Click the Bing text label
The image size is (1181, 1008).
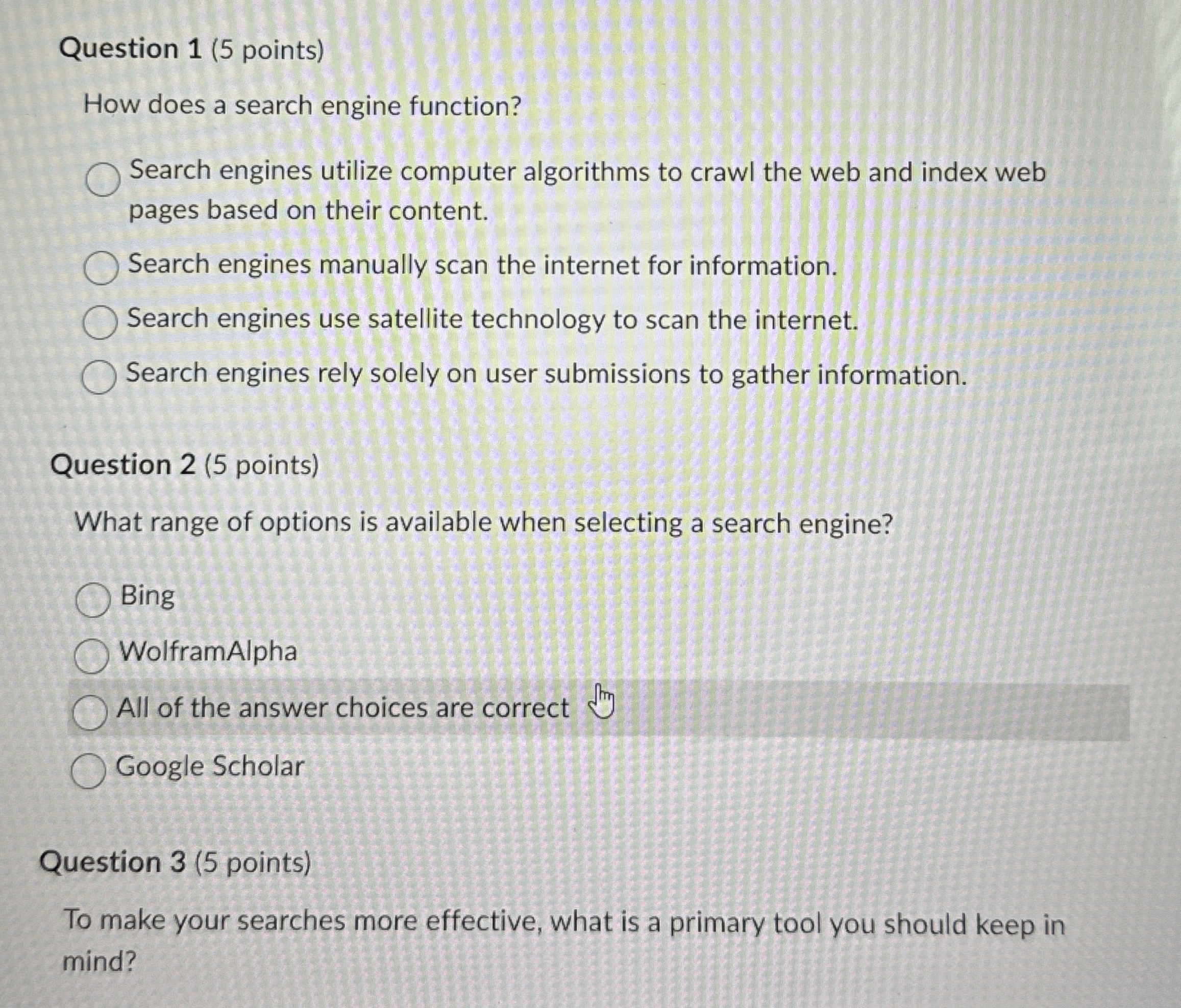click(x=147, y=597)
